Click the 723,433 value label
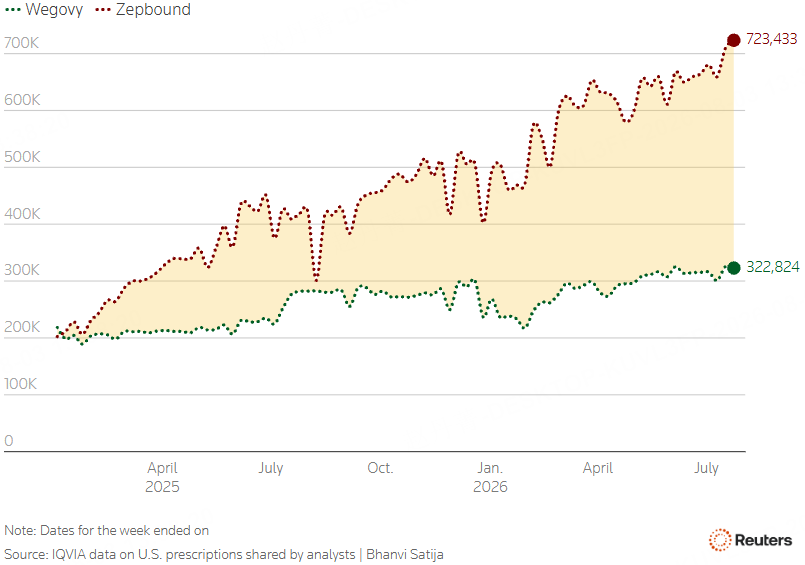 click(771, 39)
